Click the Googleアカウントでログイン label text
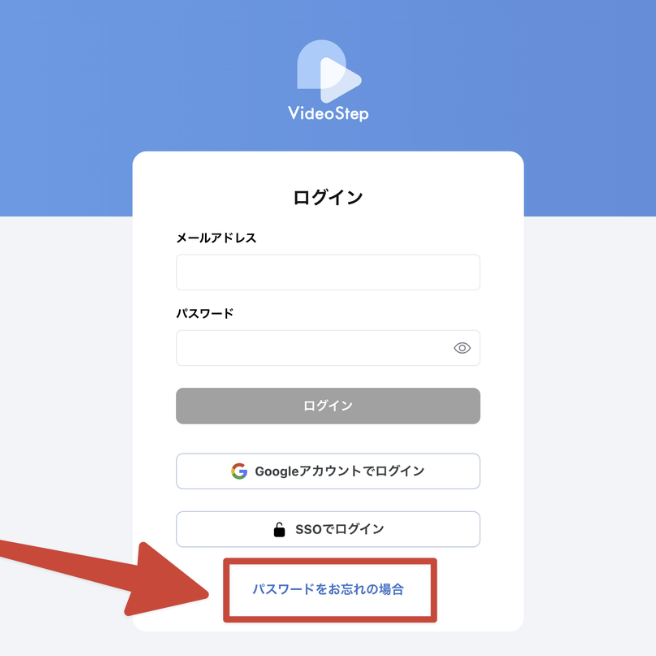The width and height of the screenshot is (656, 656). 340,471
